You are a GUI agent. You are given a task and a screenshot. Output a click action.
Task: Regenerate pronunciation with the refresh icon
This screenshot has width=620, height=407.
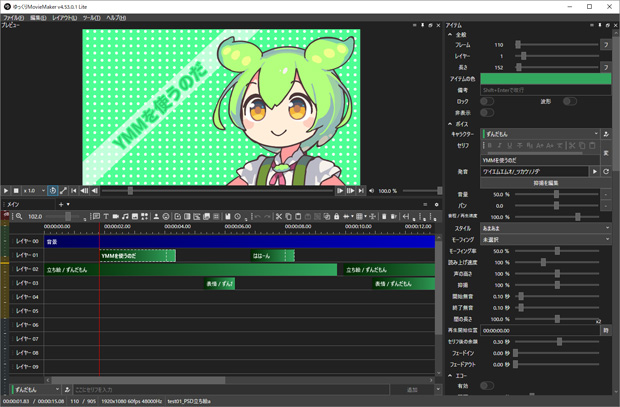coord(606,171)
